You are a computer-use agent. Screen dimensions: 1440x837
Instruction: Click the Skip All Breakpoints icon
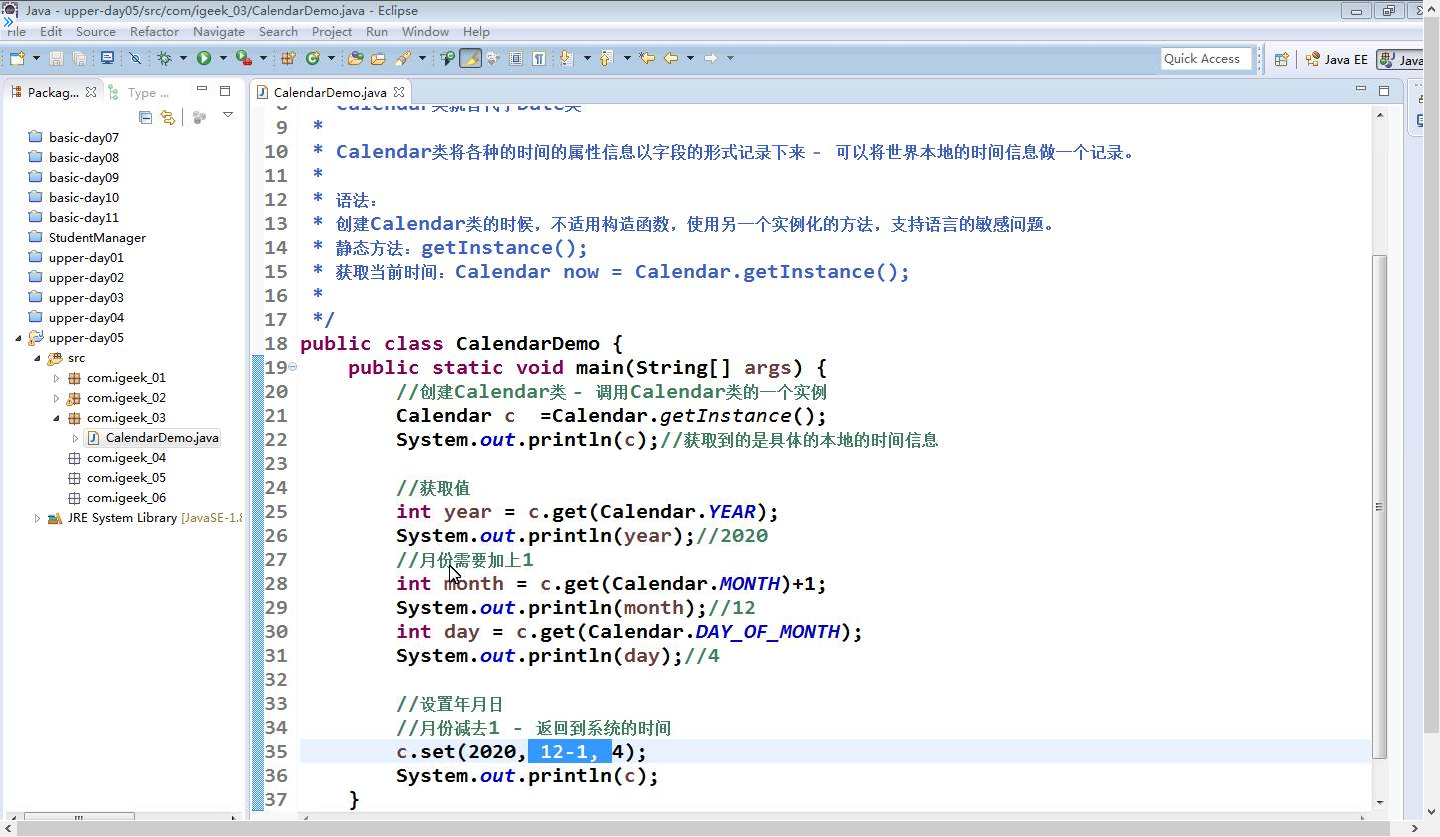[136, 59]
